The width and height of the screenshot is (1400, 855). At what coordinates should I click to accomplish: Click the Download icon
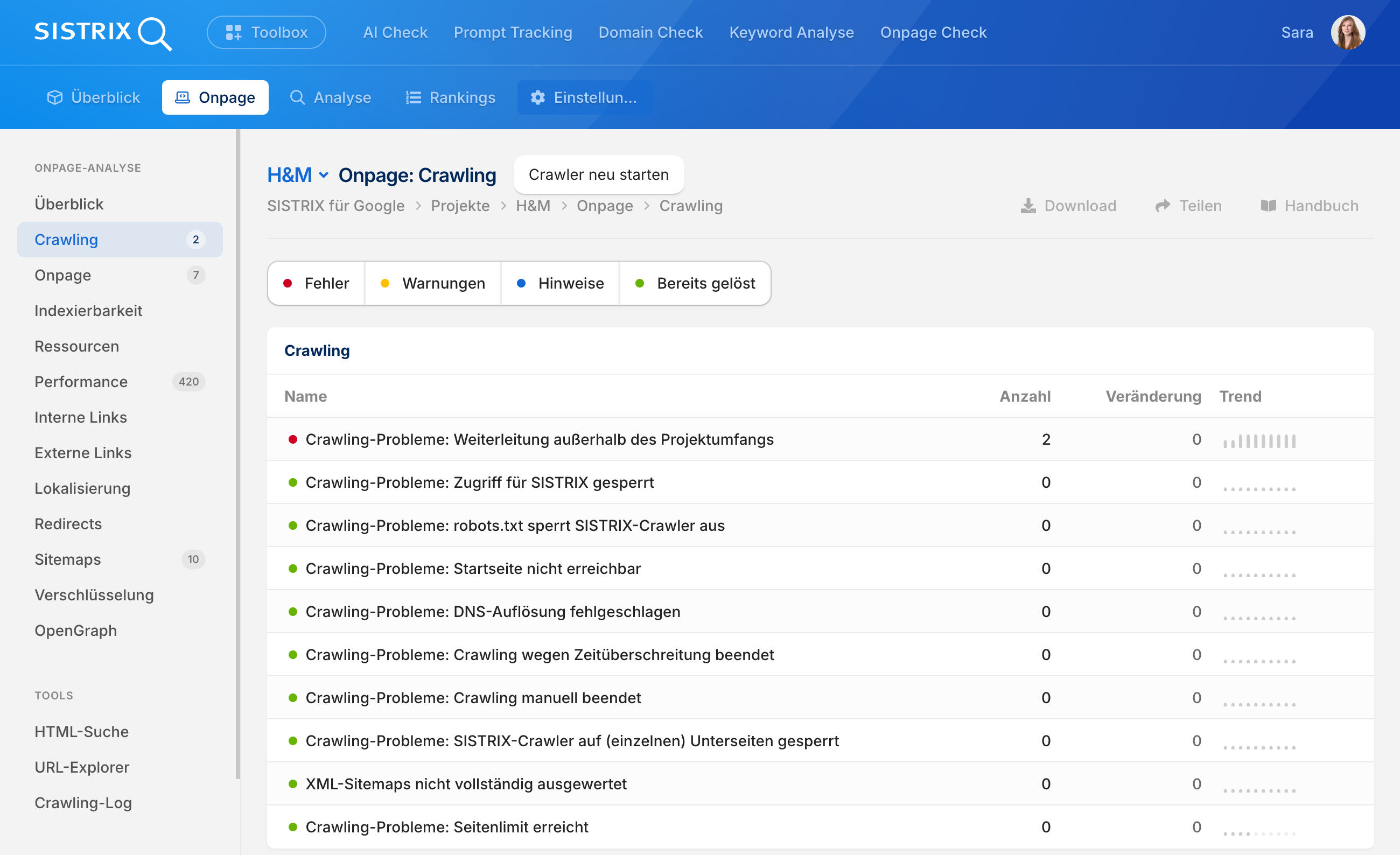[1028, 206]
